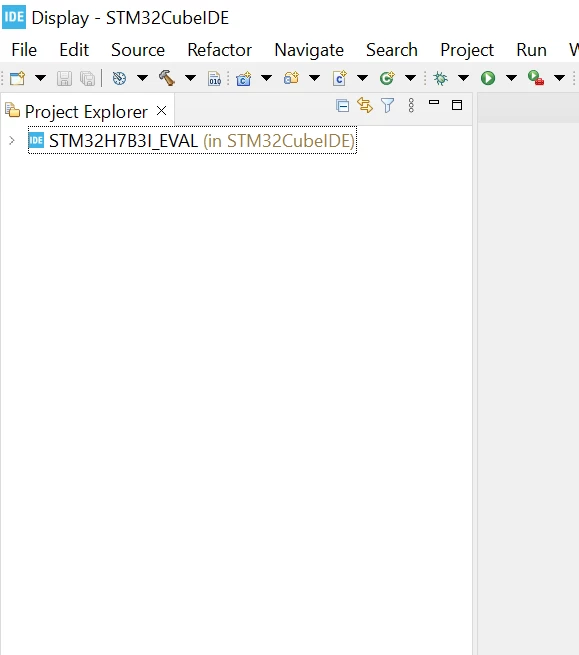Click the Save icon in toolbar
This screenshot has height=655, width=579.
[x=64, y=79]
